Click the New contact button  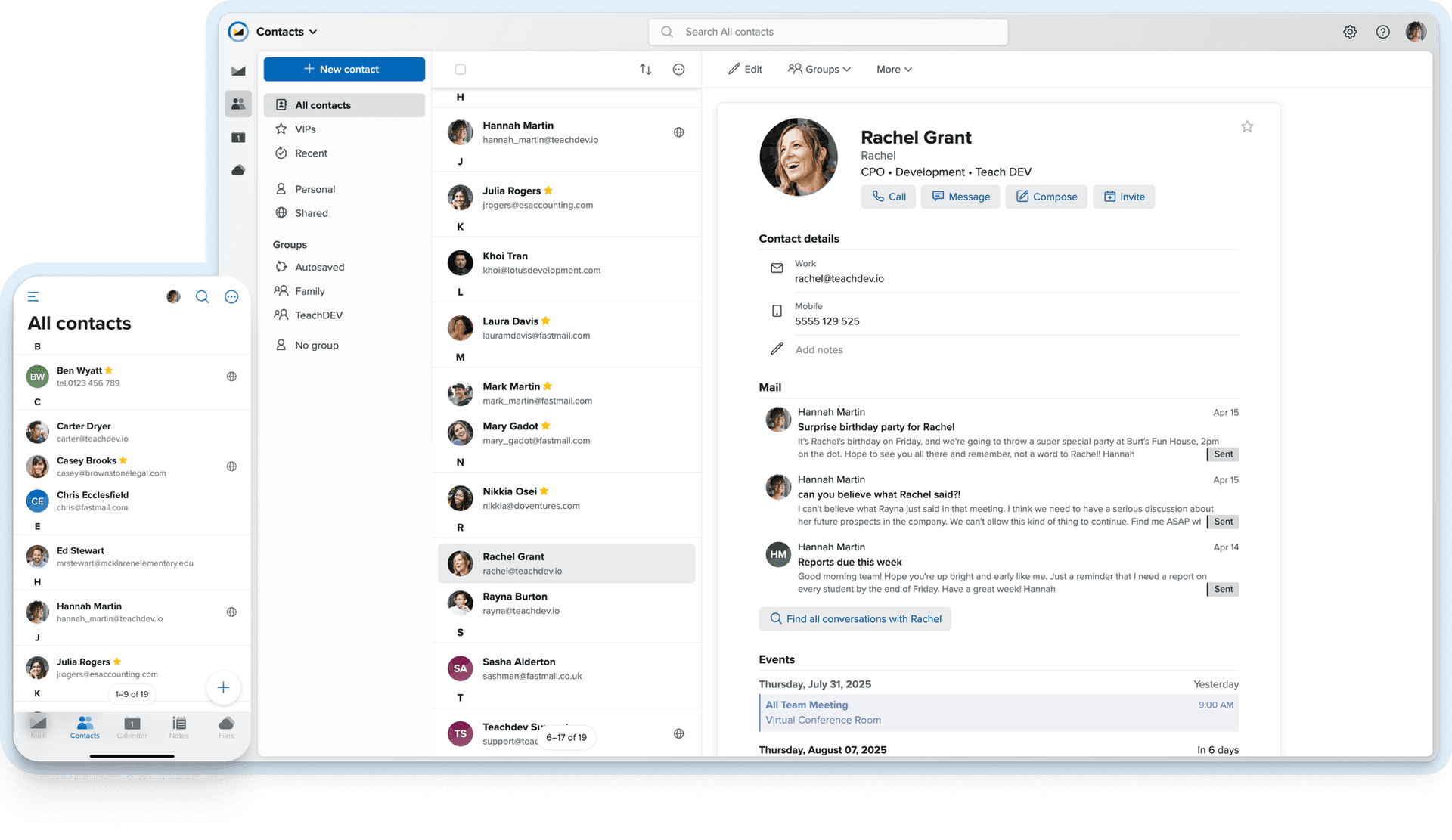click(344, 69)
